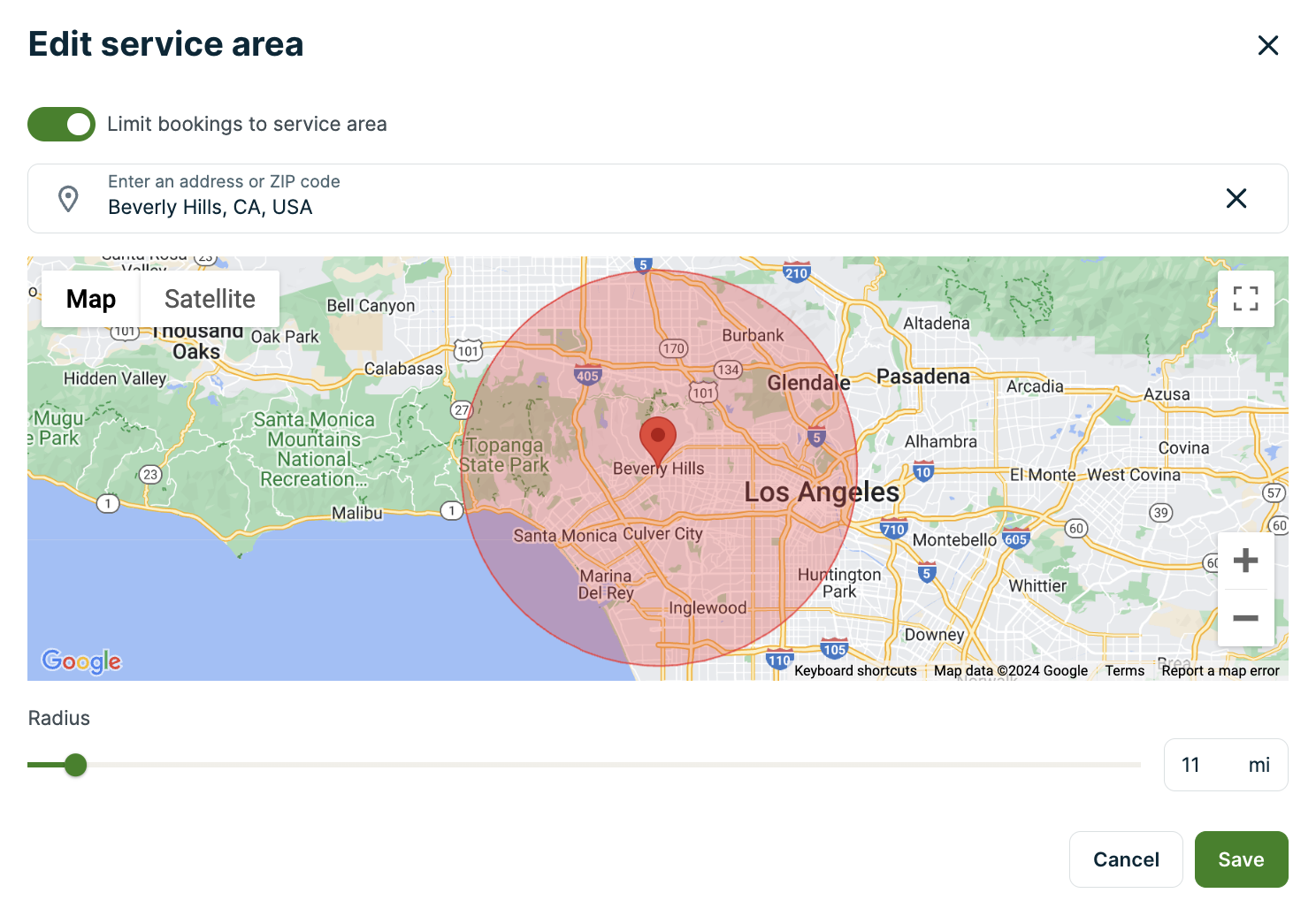Click the location pin icon in the address field
Viewport: 1316px width, 916px height.
(68, 199)
